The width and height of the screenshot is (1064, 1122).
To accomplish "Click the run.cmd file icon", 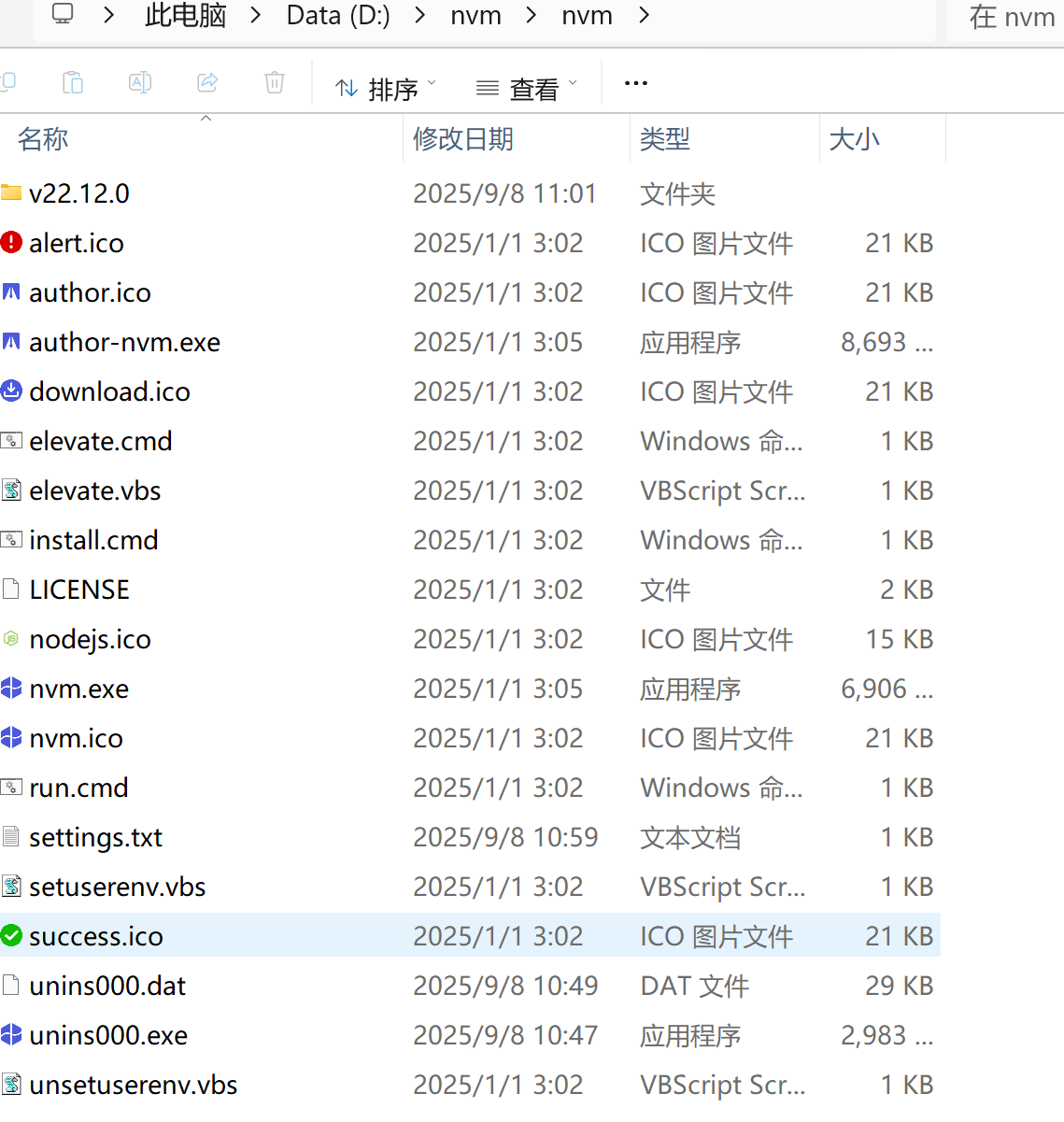I will coord(11,787).
